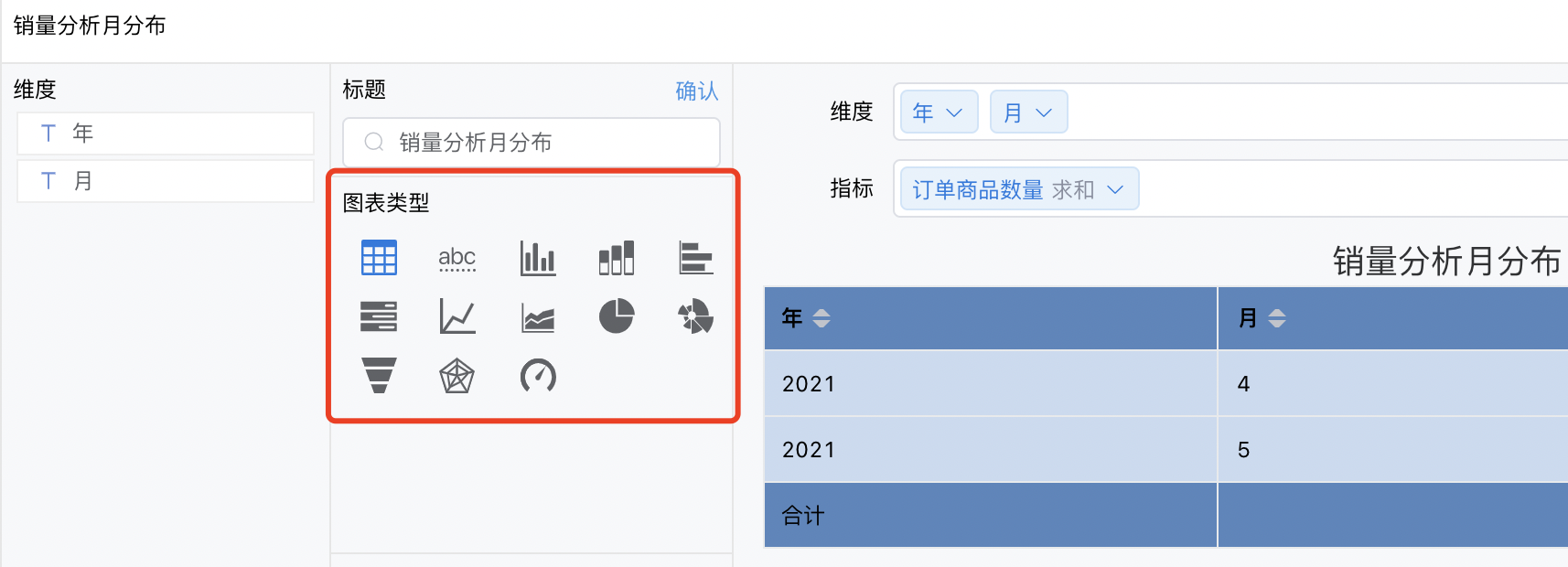
Task: Pick the horizontal bar chart type
Action: (696, 258)
